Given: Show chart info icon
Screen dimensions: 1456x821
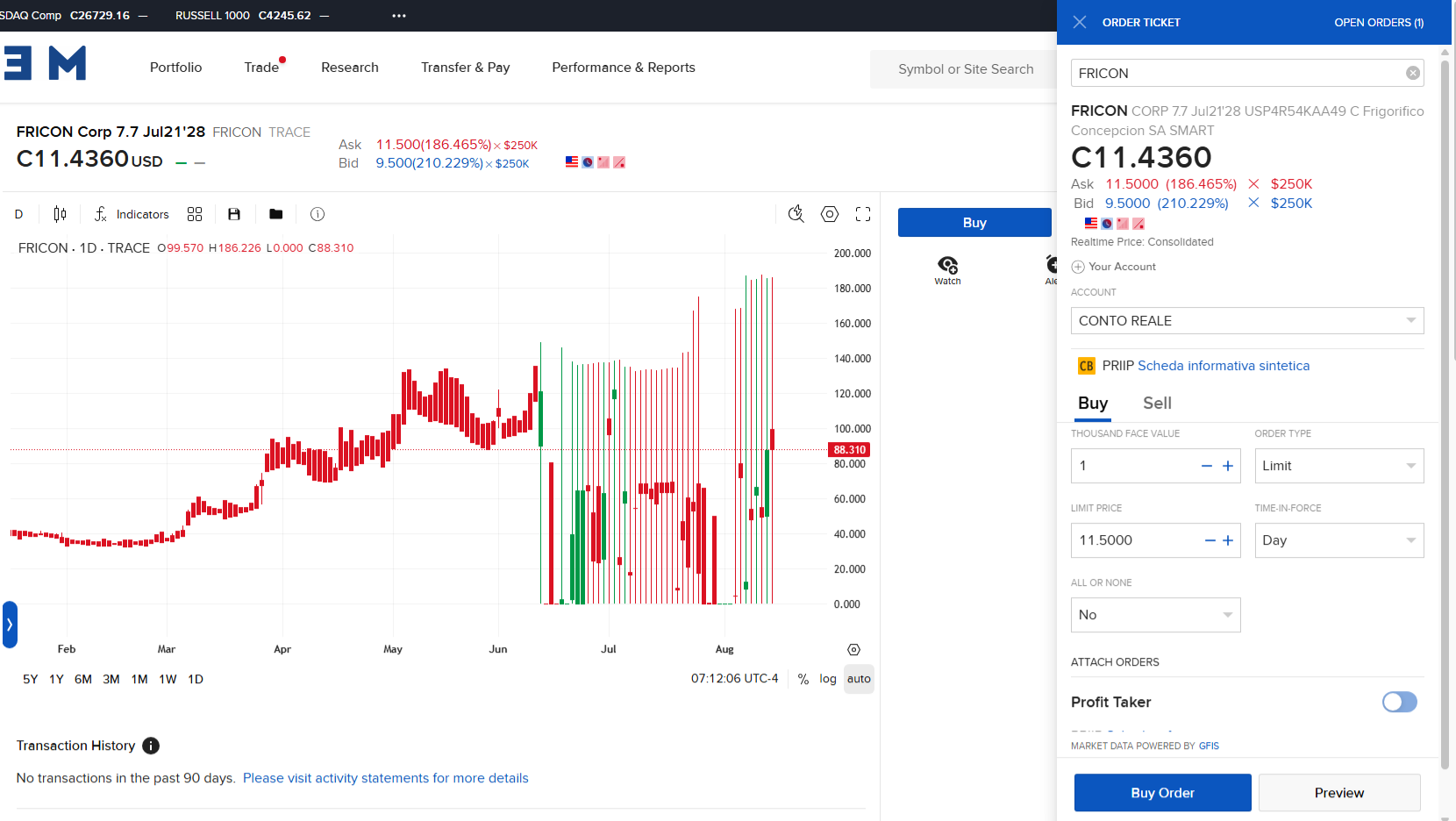Looking at the screenshot, I should [318, 214].
